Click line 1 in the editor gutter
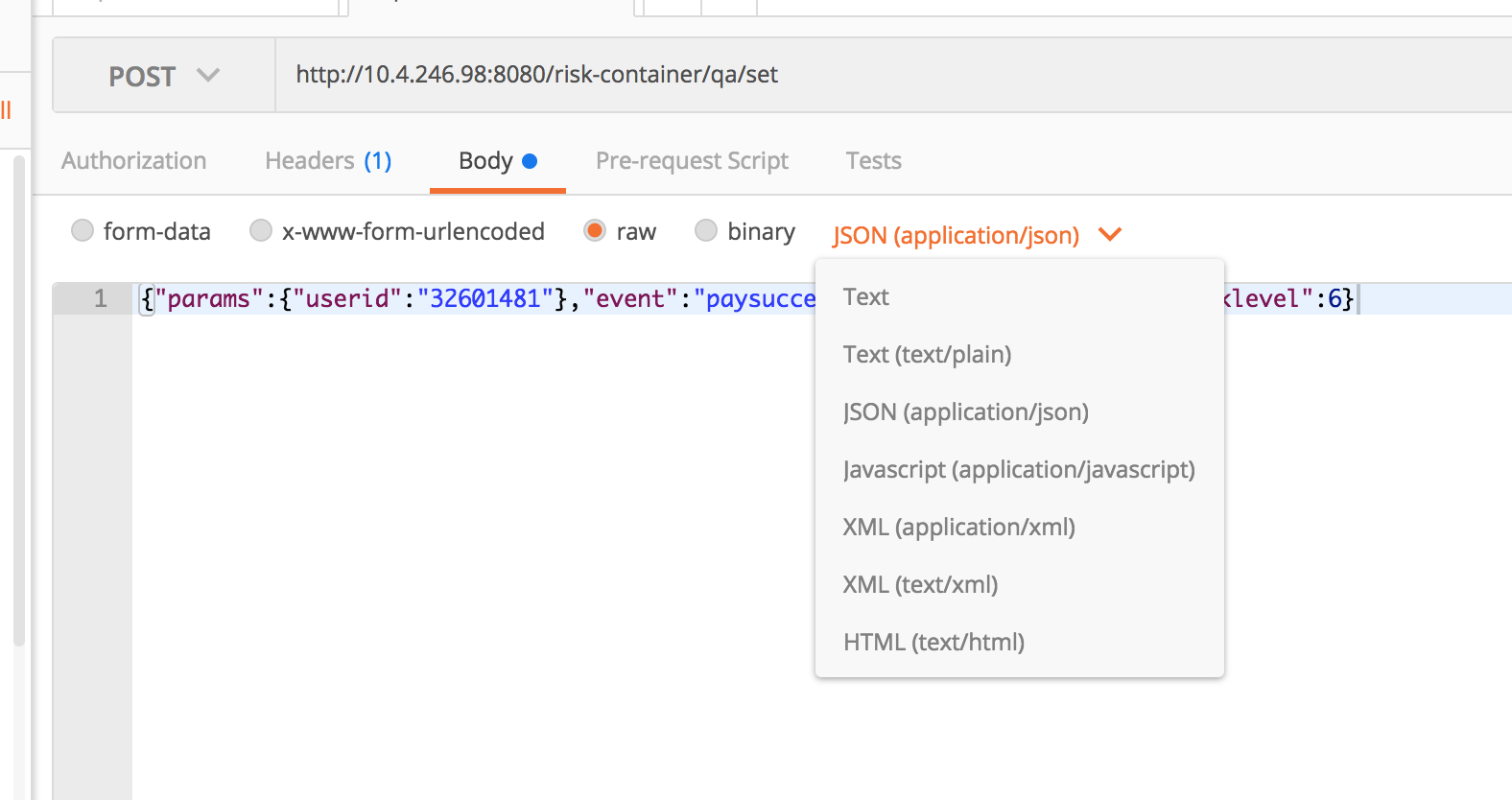Screen dimensions: 1512x800 click(100, 299)
